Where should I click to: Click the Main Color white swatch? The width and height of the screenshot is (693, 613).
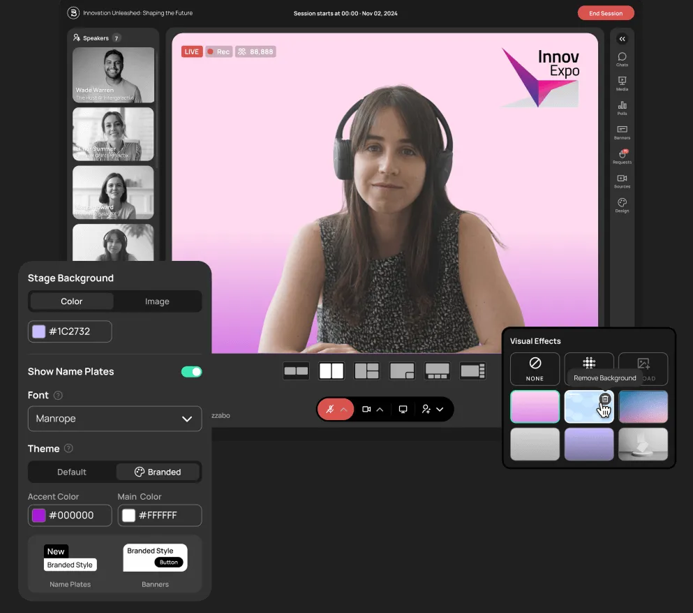click(x=129, y=515)
